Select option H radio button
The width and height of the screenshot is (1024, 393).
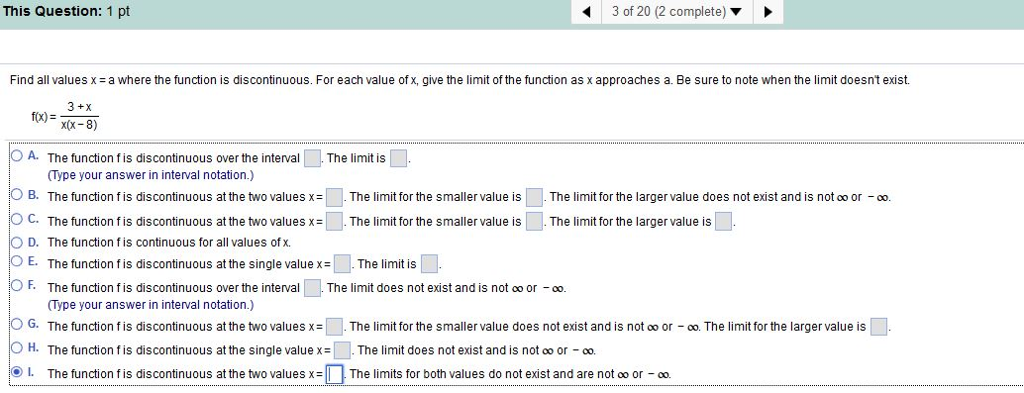[x=16, y=349]
